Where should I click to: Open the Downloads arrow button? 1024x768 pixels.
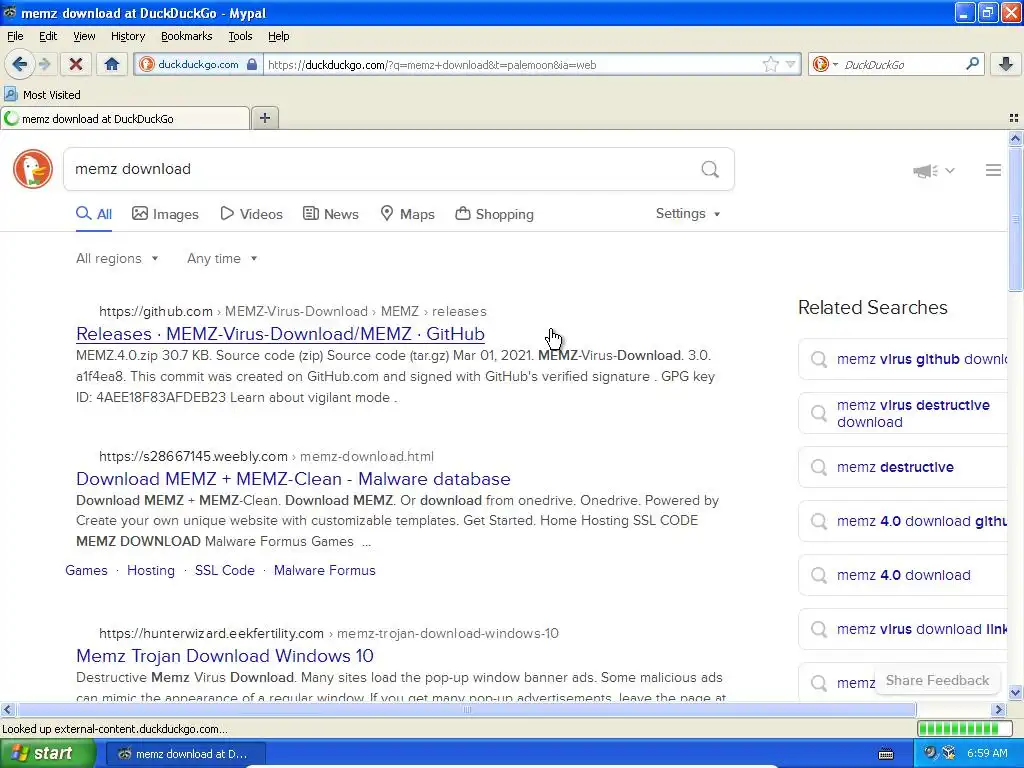[1006, 64]
